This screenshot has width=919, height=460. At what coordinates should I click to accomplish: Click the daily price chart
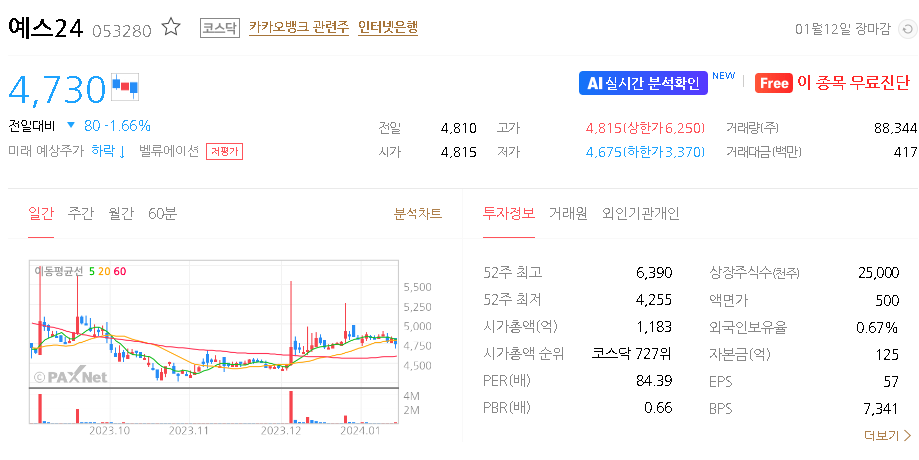point(213,323)
